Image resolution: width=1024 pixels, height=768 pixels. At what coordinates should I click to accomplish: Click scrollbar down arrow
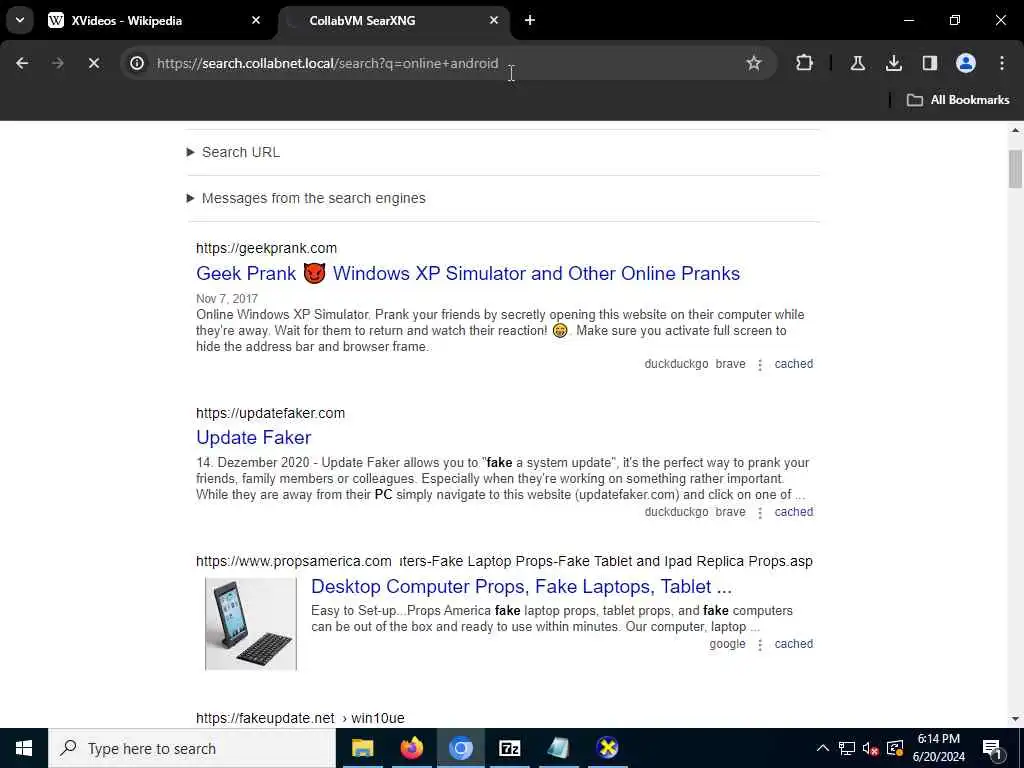1015,719
